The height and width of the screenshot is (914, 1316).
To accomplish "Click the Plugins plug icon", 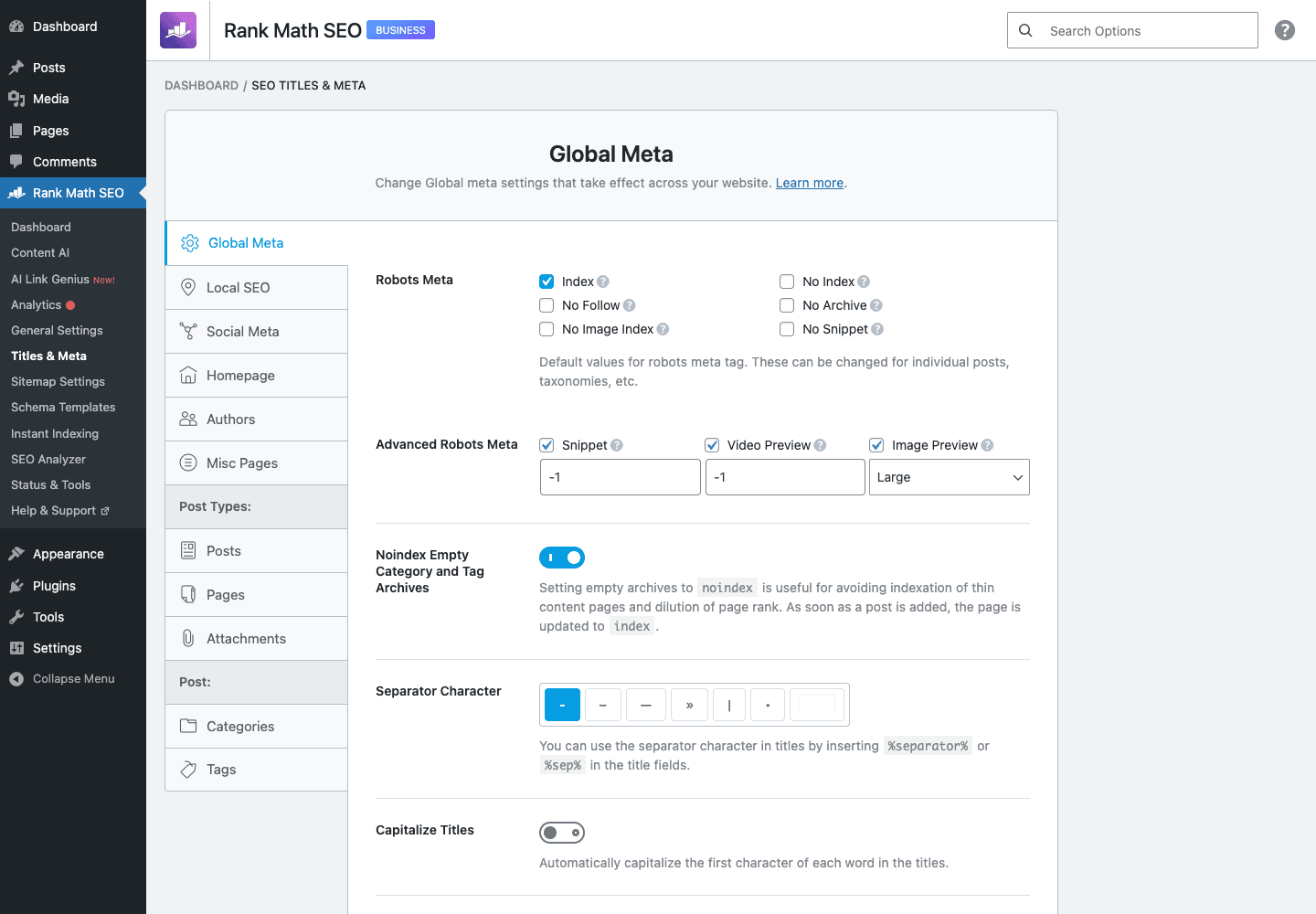I will click(x=16, y=586).
